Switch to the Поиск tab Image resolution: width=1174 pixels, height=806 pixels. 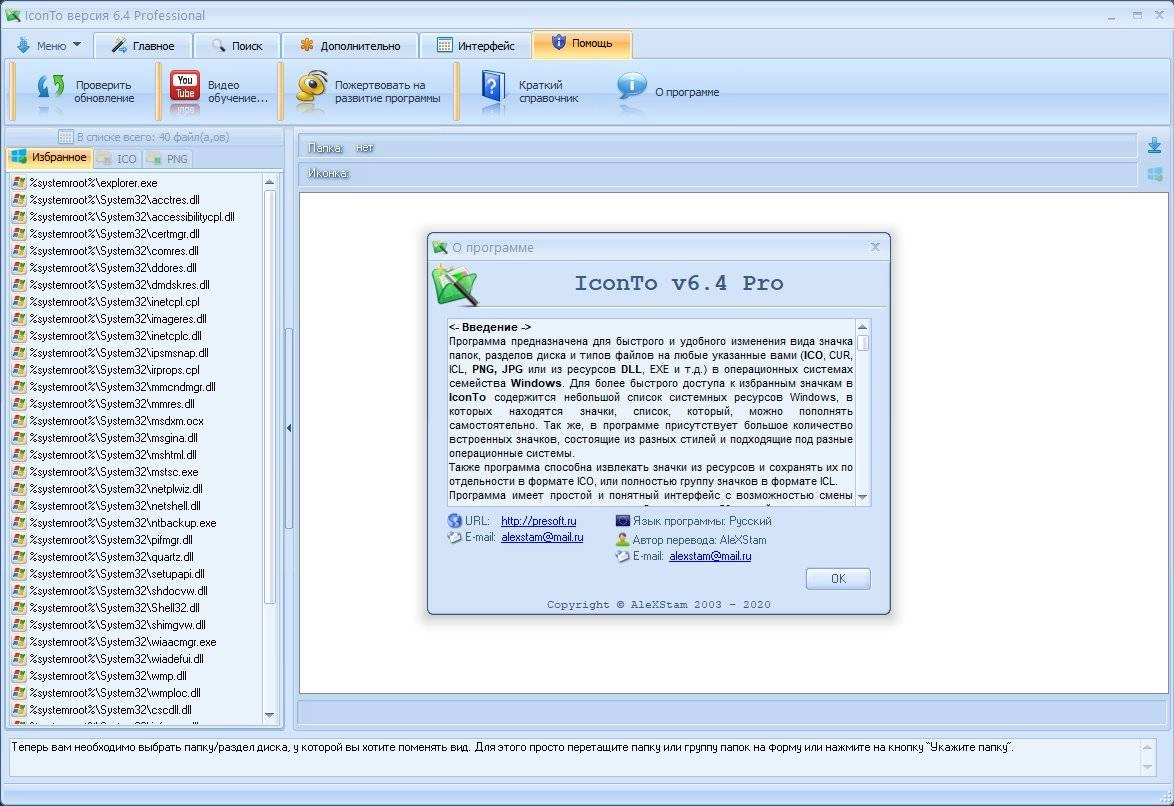click(237, 46)
